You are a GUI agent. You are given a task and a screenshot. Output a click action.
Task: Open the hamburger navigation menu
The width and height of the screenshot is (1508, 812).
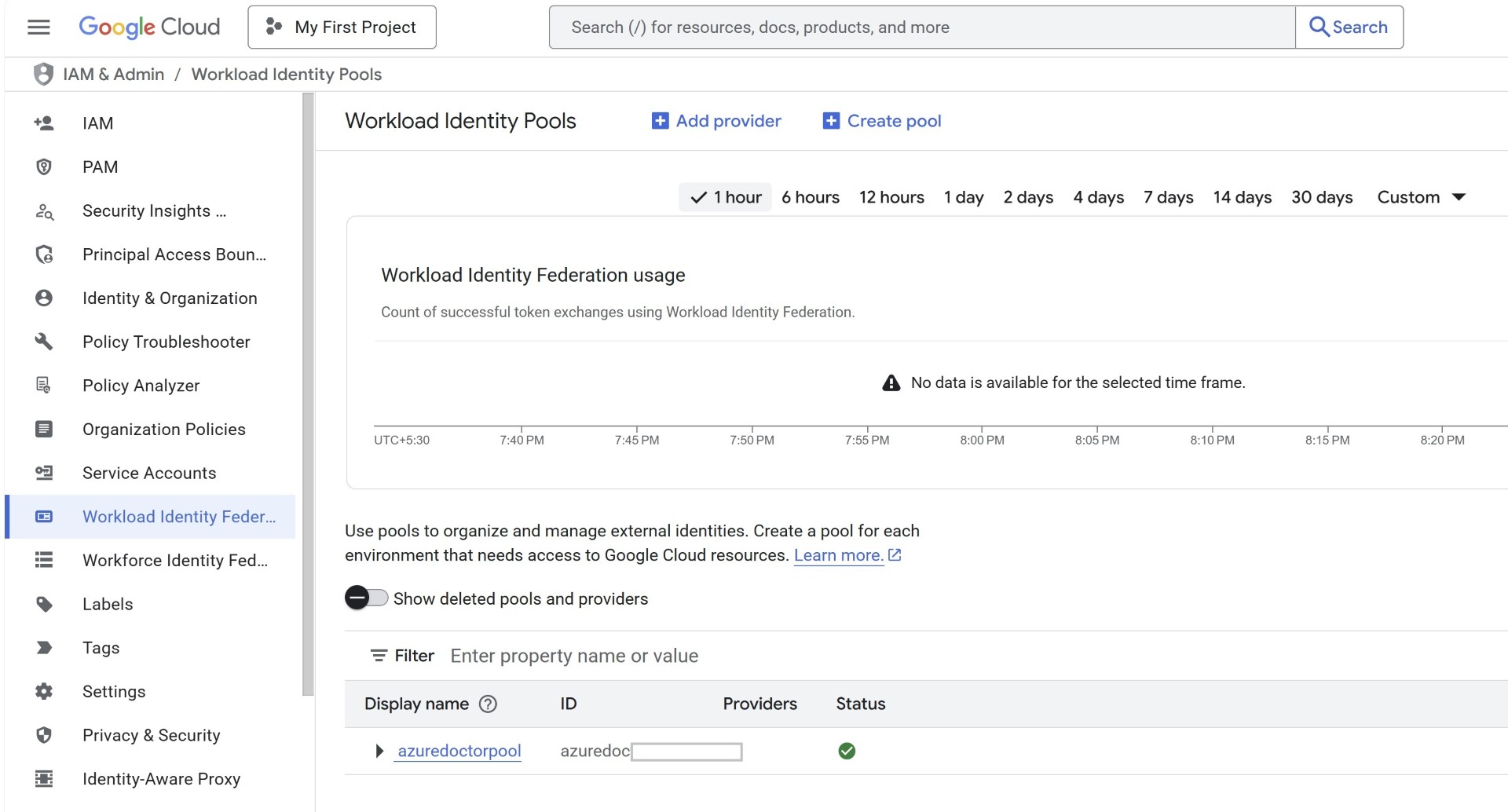pos(38,27)
